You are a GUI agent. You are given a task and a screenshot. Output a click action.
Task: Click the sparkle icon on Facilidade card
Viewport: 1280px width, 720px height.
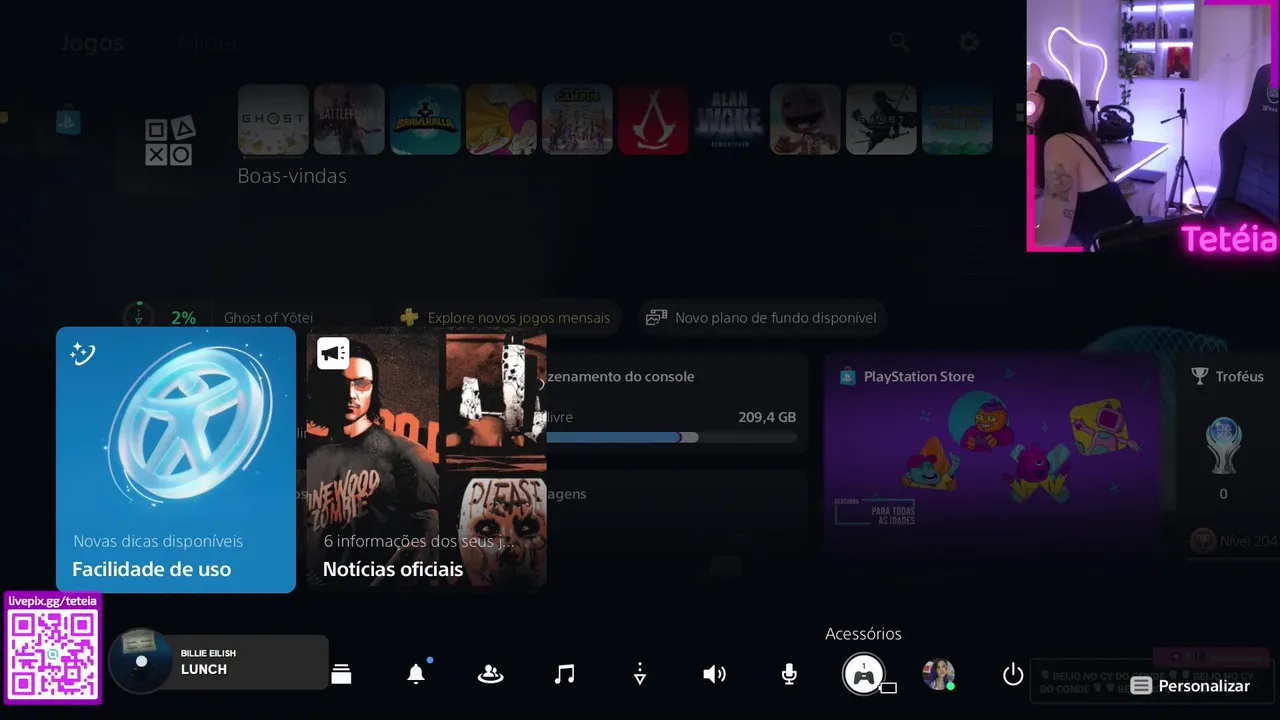point(82,353)
